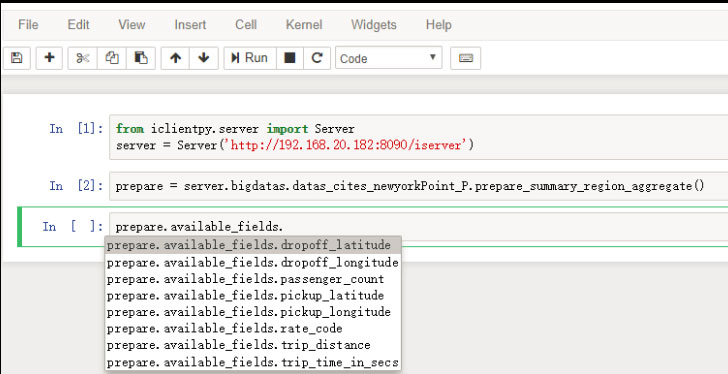The height and width of the screenshot is (374, 728).
Task: Select the dropoff_longitude autocomplete suggestion
Action: (x=253, y=262)
